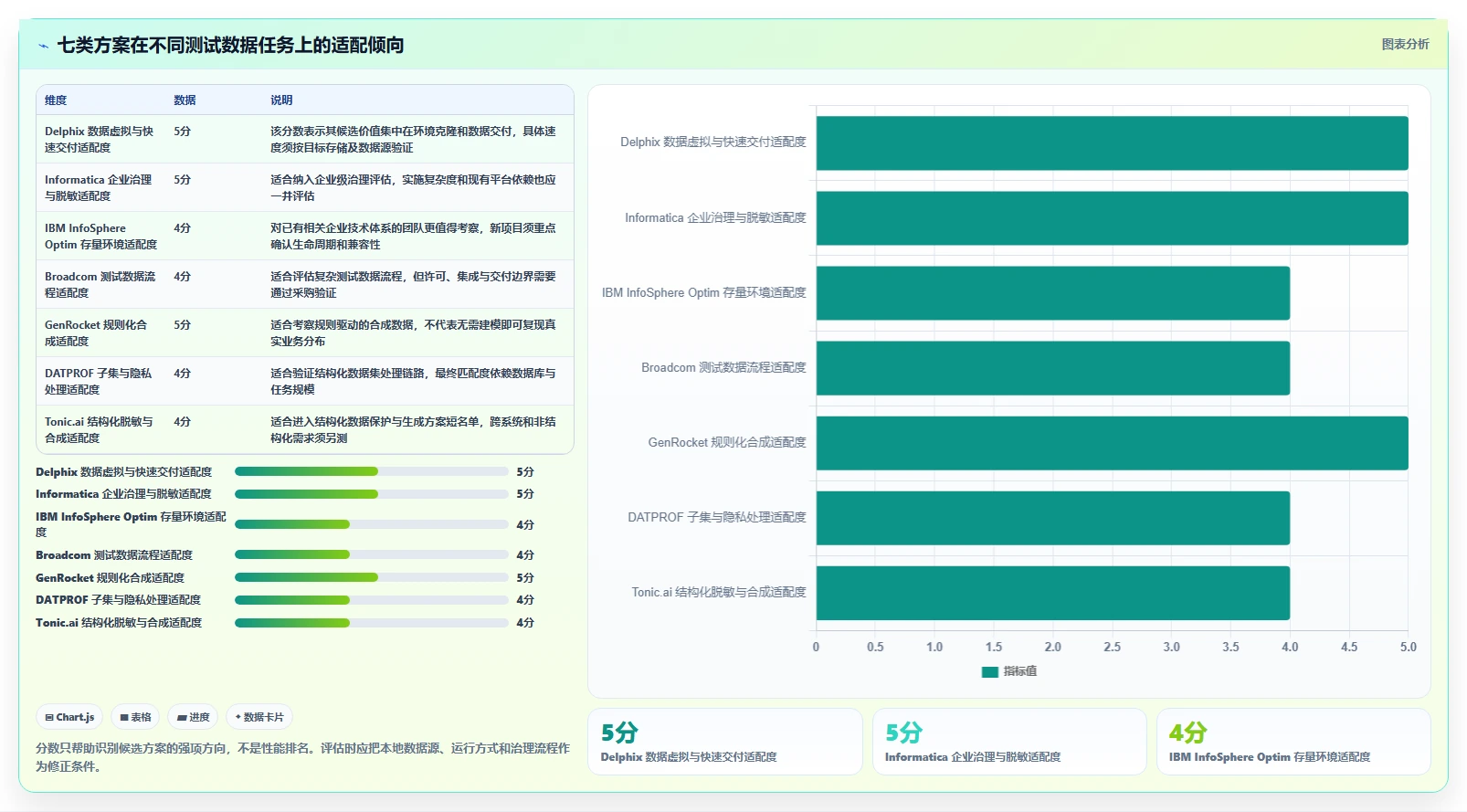Select the Chart.js tag chip
The width and height of the screenshot is (1467, 812).
click(x=70, y=717)
